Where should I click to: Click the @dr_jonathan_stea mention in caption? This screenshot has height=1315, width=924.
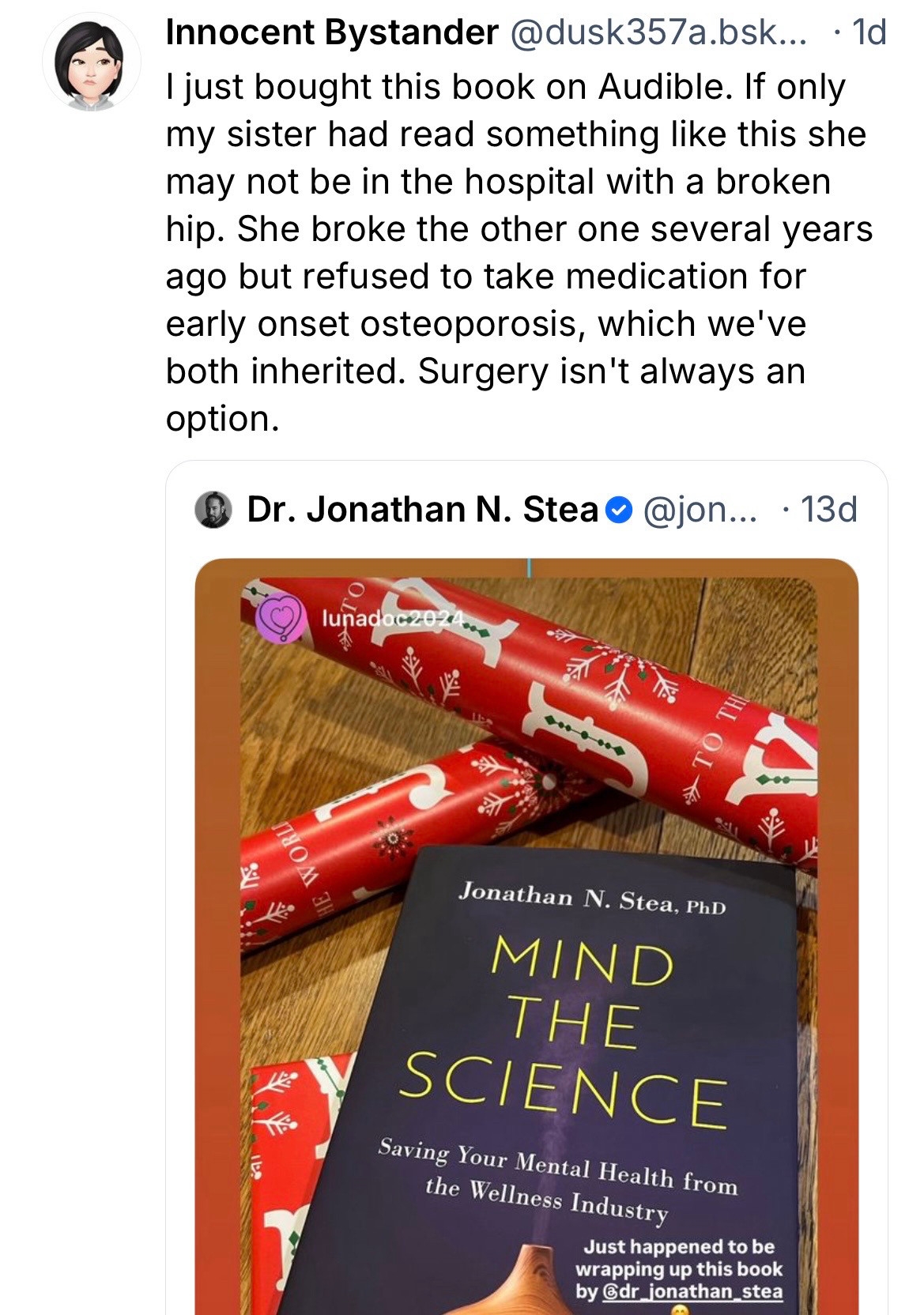(692, 1292)
